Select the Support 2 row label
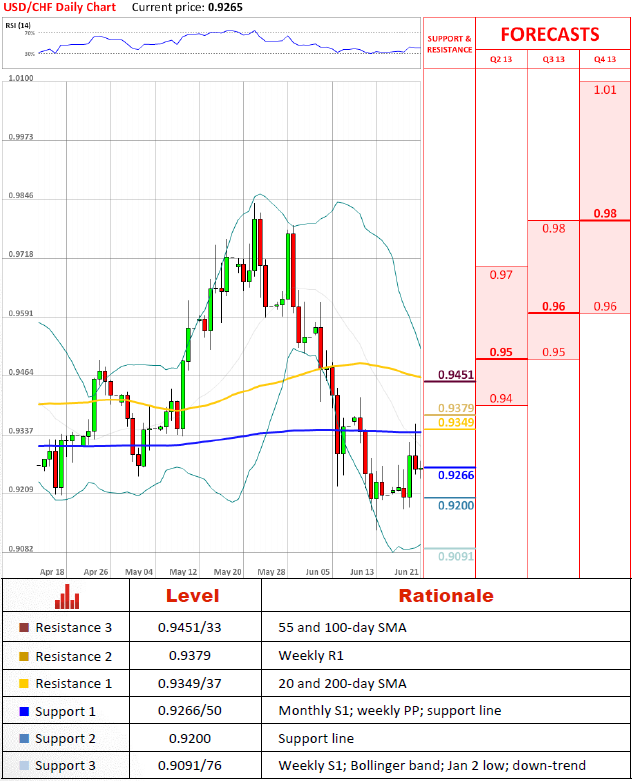Screen dimensions: 633x781 [65, 739]
